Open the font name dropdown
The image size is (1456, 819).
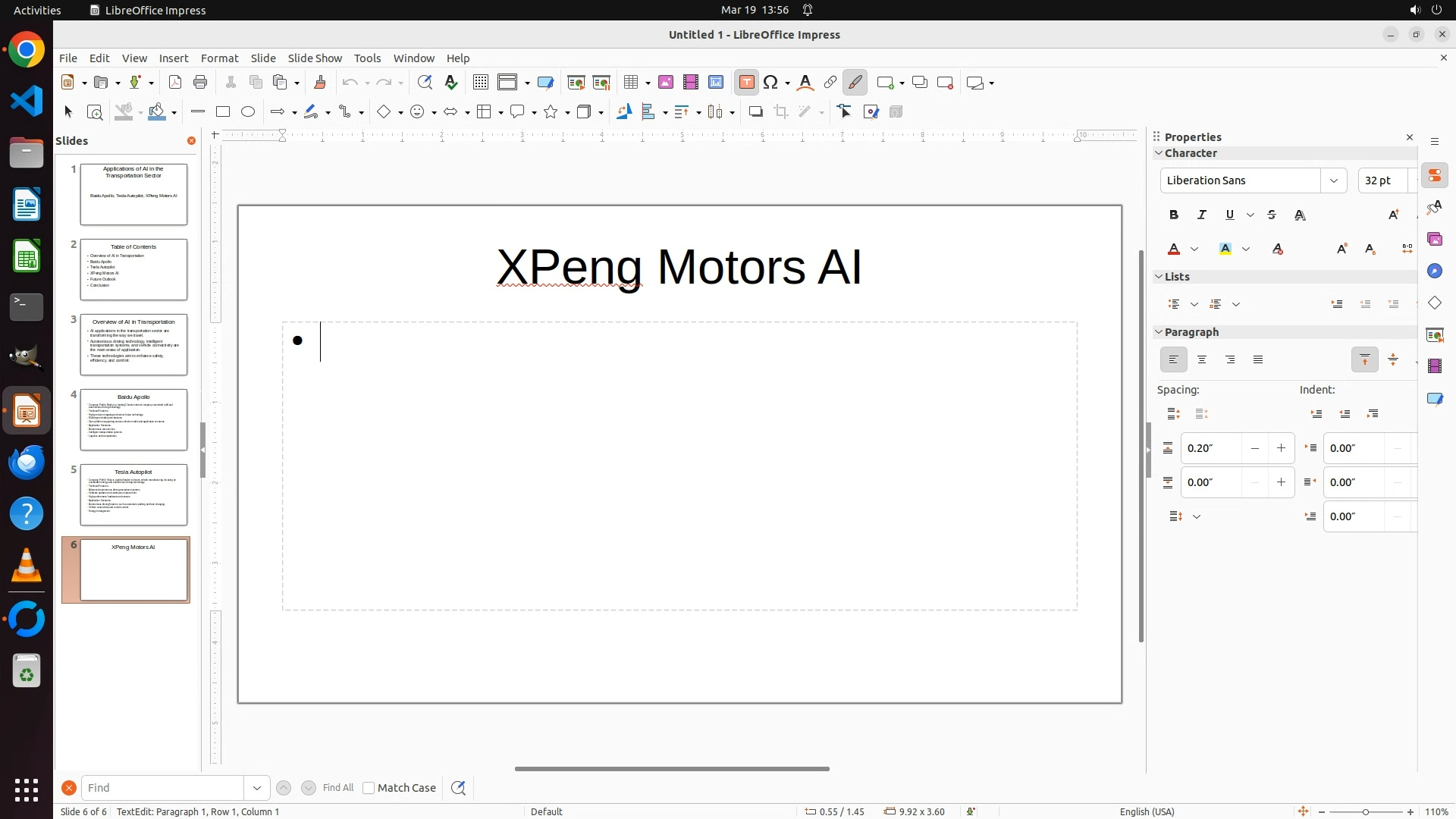[x=1333, y=180]
